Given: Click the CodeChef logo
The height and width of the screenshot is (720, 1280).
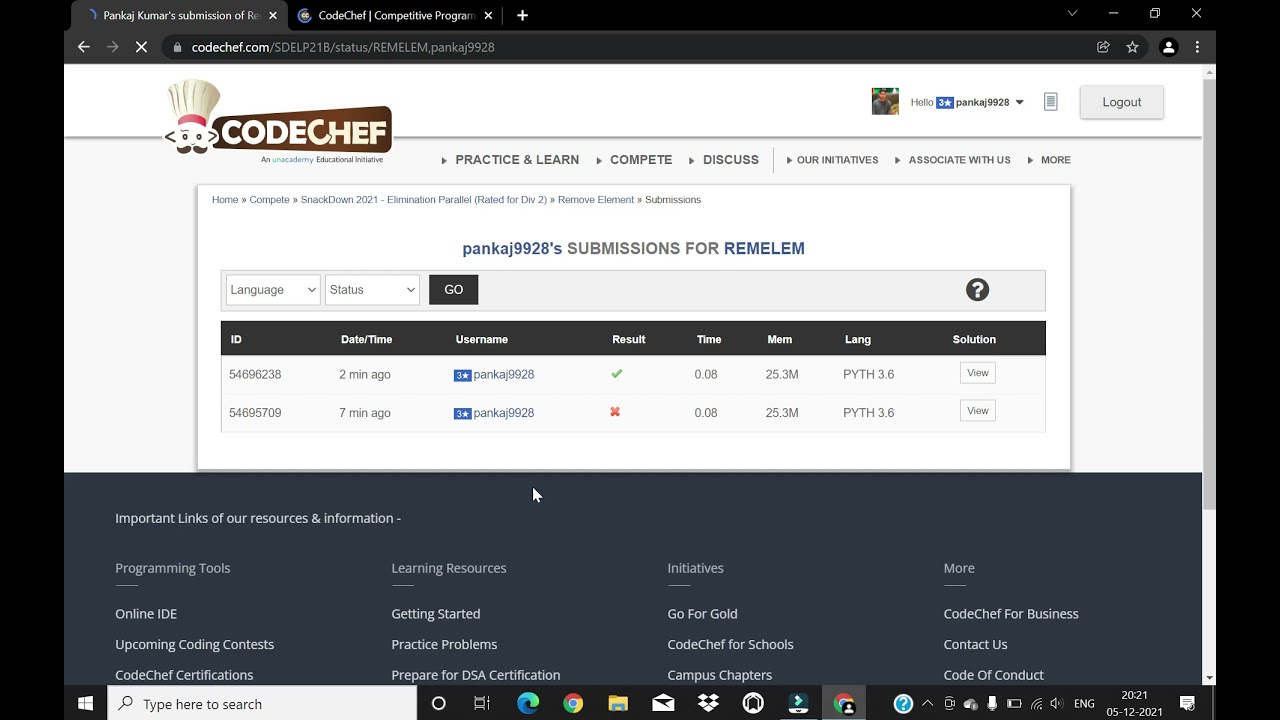Looking at the screenshot, I should pos(278,121).
